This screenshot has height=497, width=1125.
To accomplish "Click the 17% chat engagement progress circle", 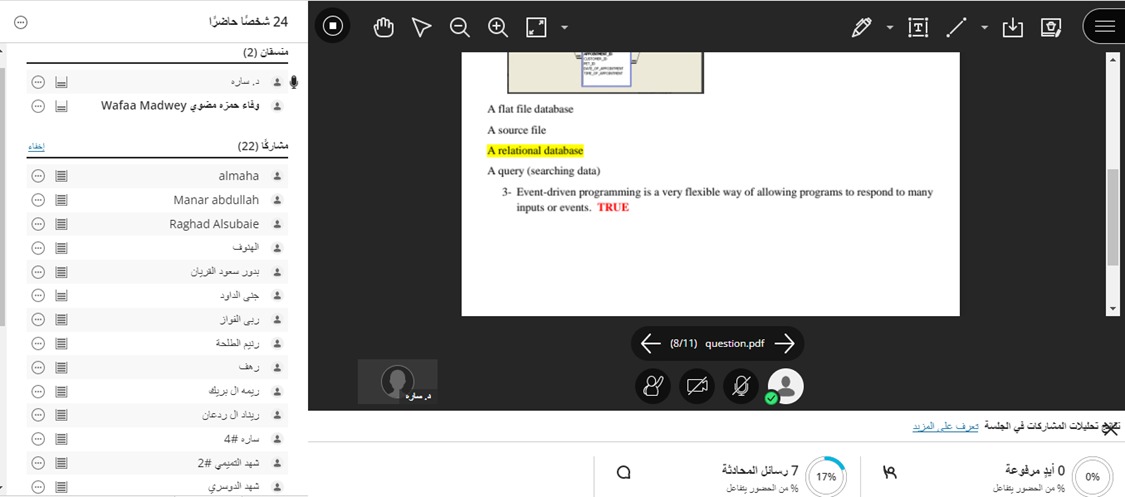I will 826,476.
